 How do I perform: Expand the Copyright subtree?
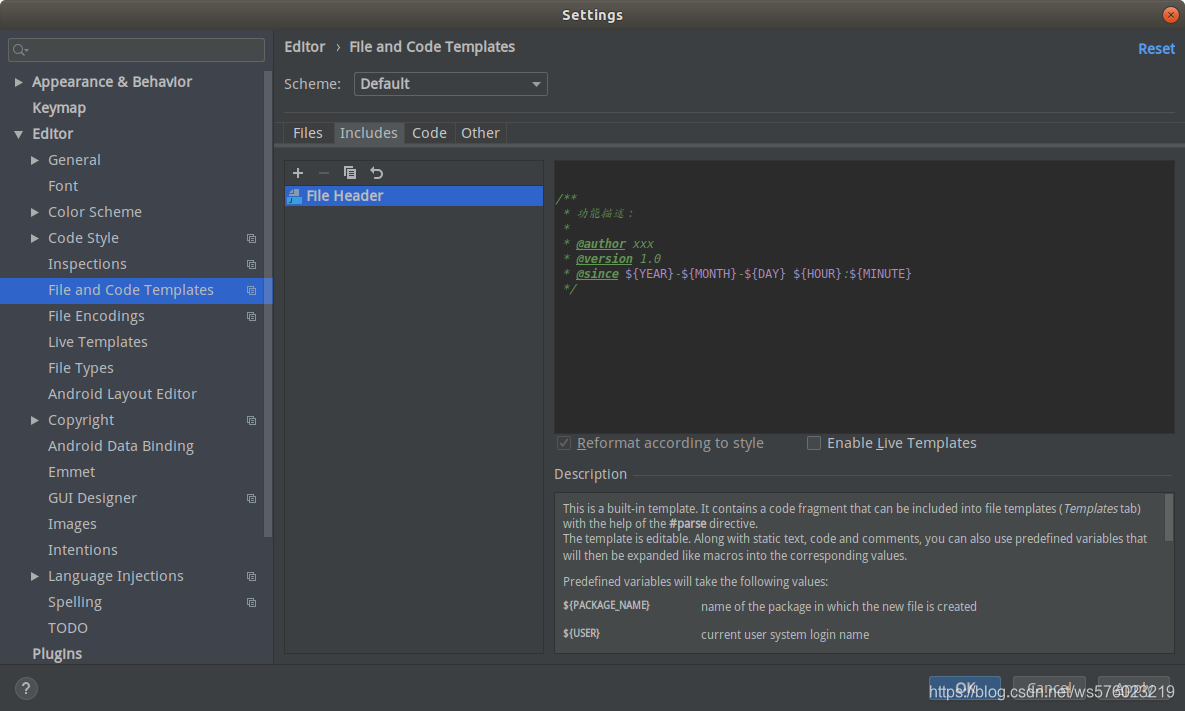(x=35, y=420)
